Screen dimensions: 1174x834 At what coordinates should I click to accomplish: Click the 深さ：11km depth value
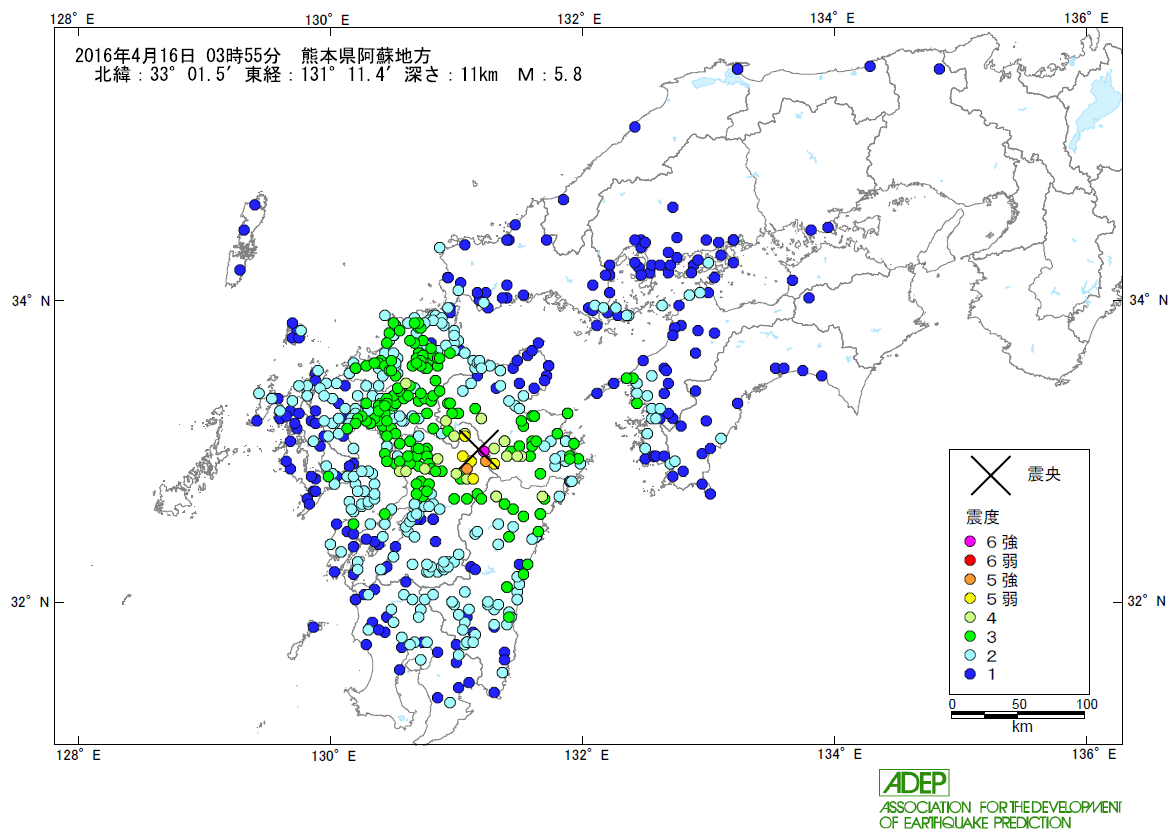pos(451,74)
